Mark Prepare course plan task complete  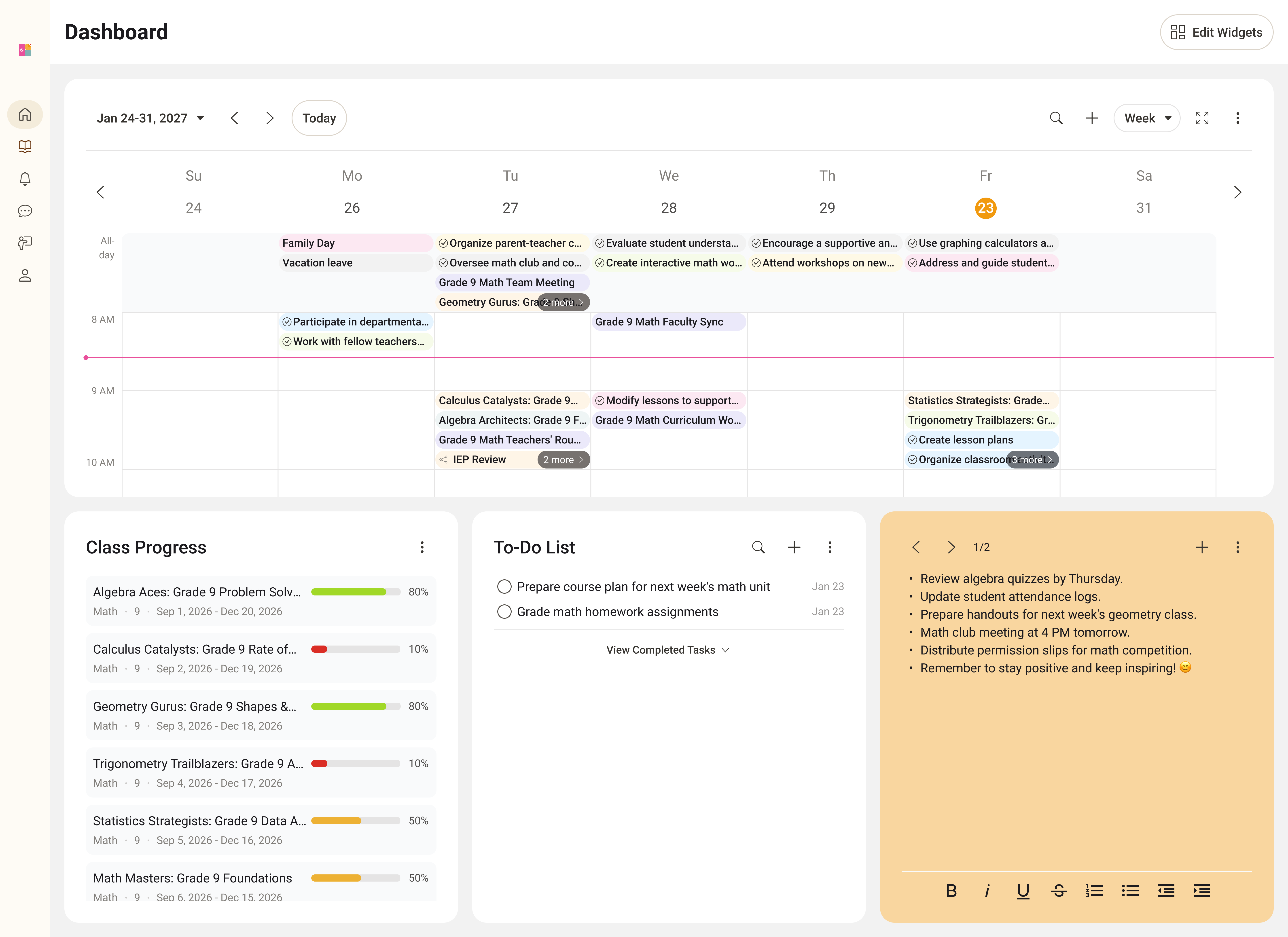(x=504, y=587)
